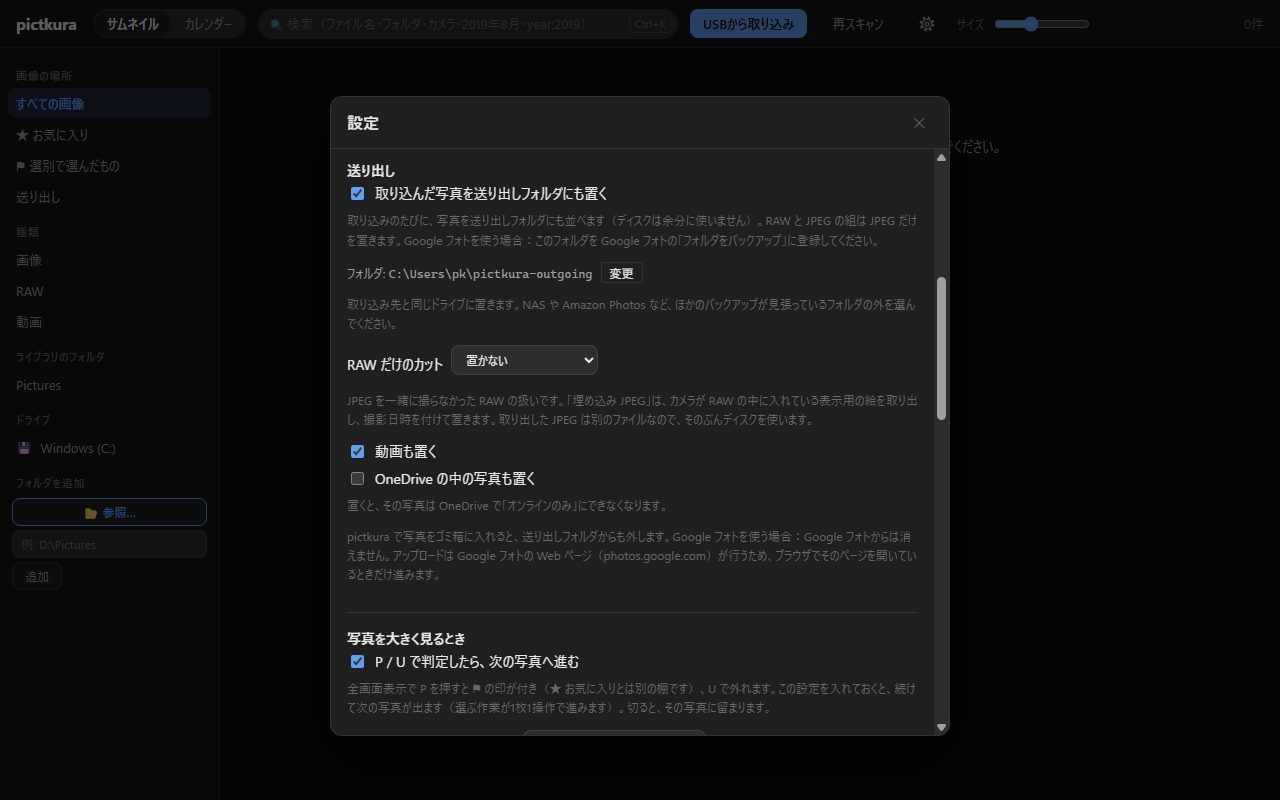The height and width of the screenshot is (800, 1280).
Task: Open 送り出し in the sidebar
Action: pos(109,197)
